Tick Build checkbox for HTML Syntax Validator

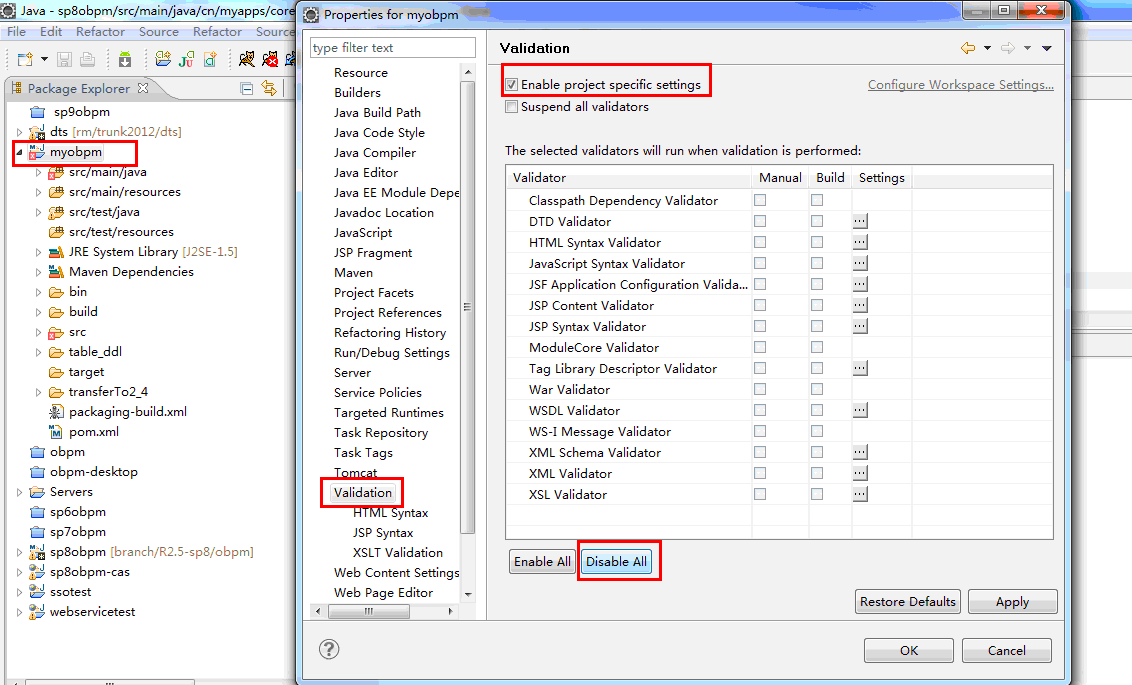click(817, 242)
